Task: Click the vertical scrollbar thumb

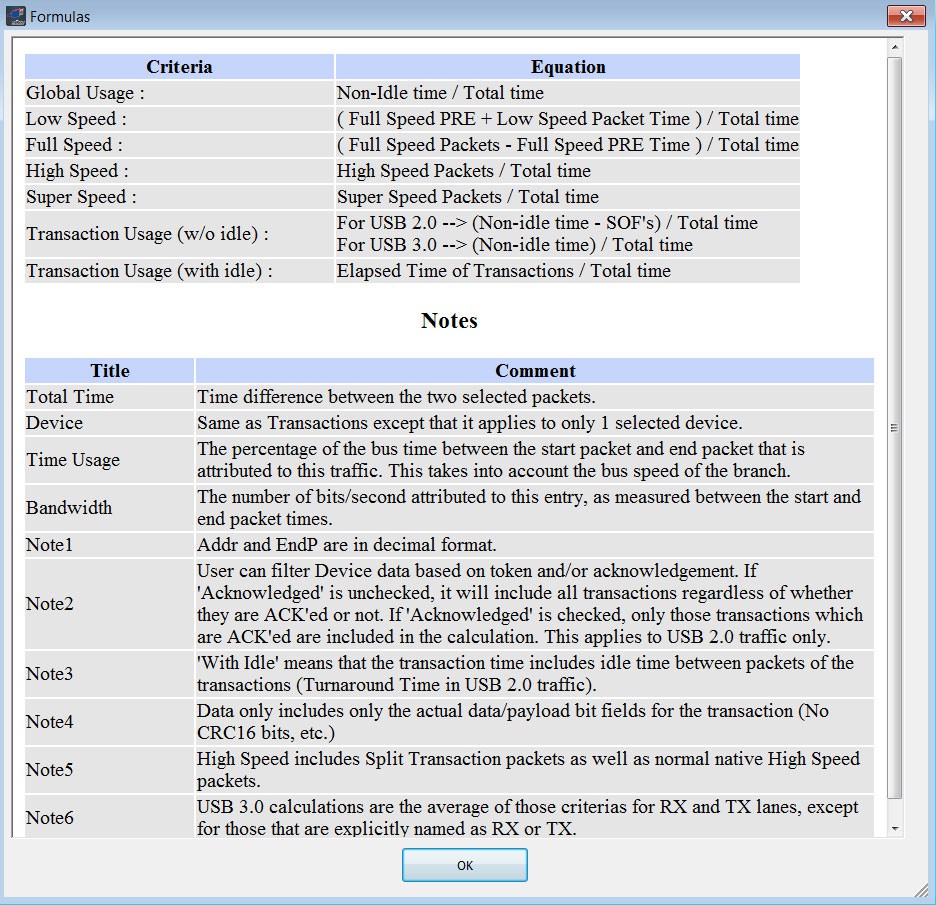Action: point(894,427)
